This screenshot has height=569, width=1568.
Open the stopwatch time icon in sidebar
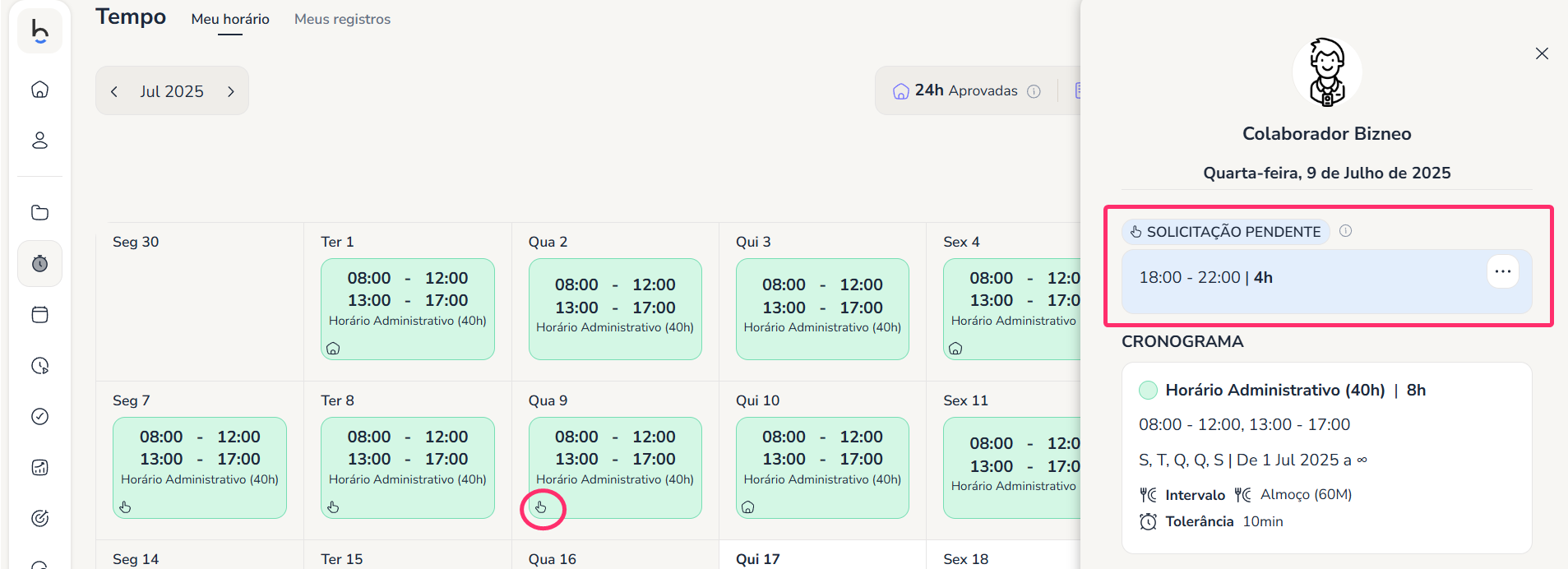pos(39,264)
